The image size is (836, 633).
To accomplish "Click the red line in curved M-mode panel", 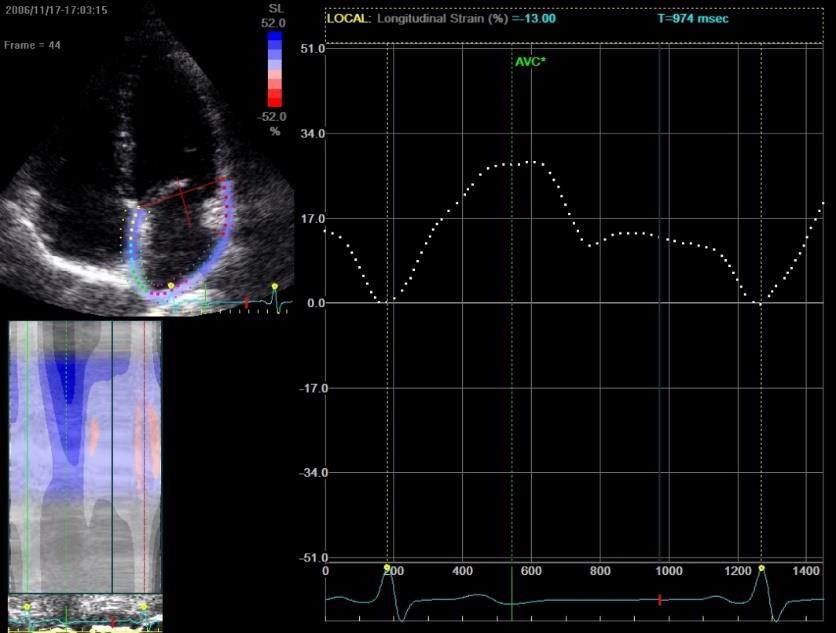I will coord(144,456).
